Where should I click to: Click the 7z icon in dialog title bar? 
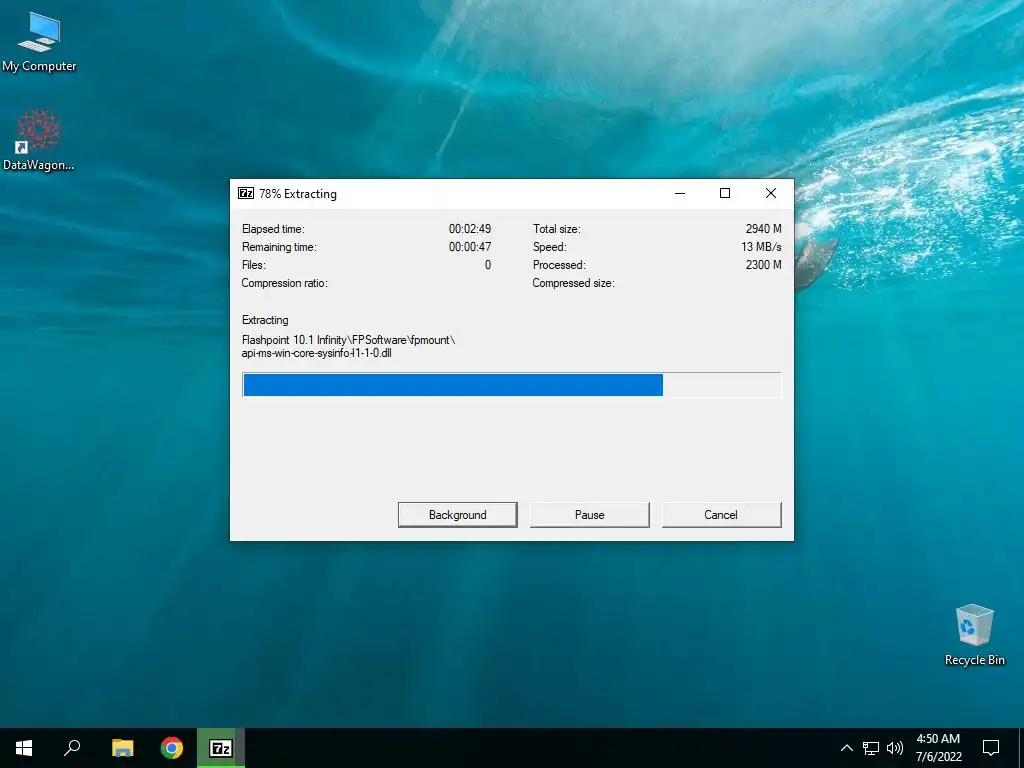pos(246,193)
